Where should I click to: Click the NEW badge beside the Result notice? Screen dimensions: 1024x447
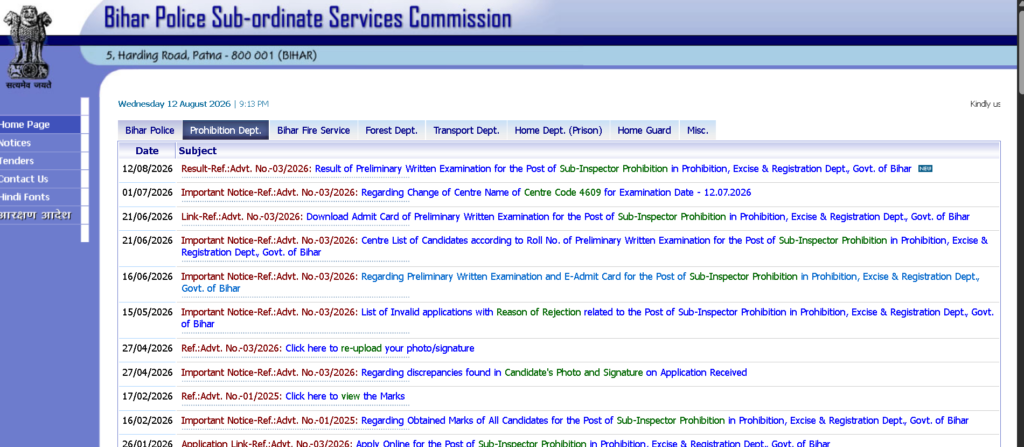pos(925,169)
